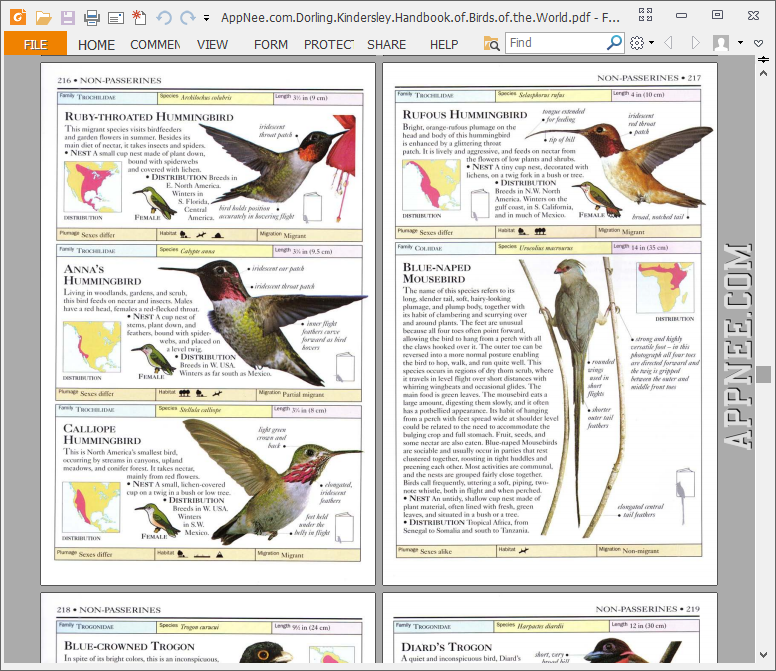Open a file with the folder icon
Viewport: 776px width, 671px height.
(x=43, y=18)
